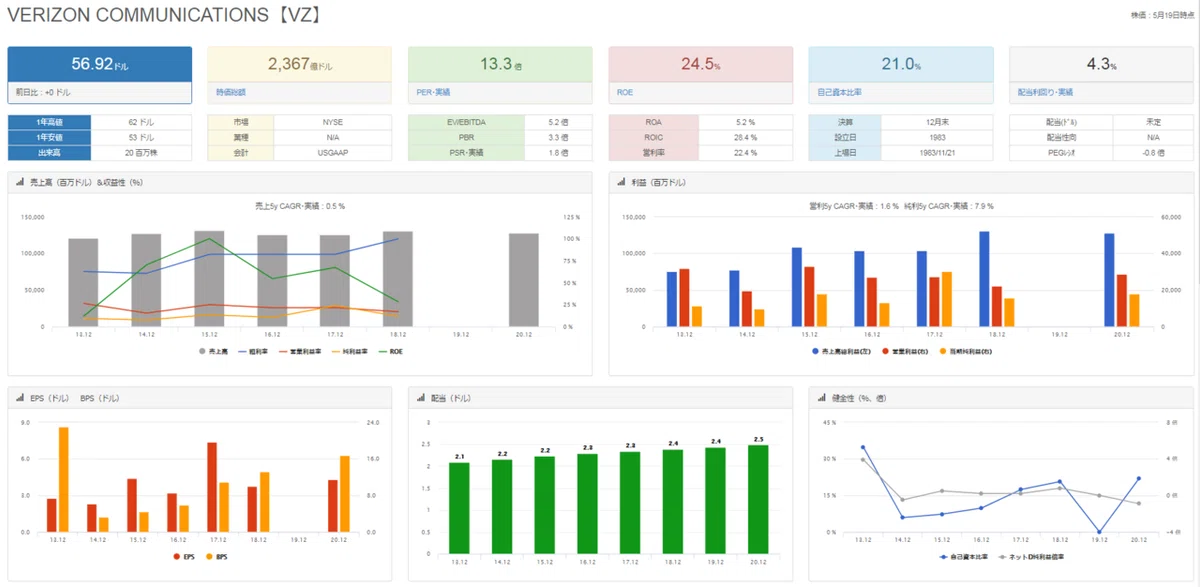Click the EPS (ドル) BPS (ドル) panel header
The image size is (1200, 587).
coord(200,397)
